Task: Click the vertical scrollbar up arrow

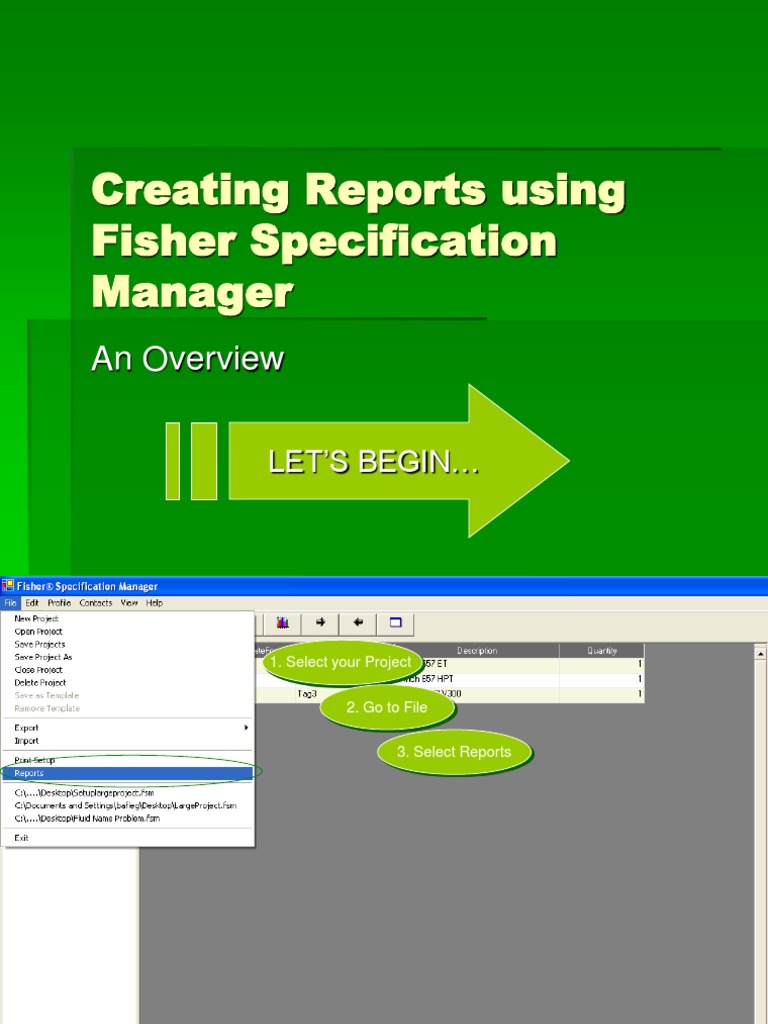Action: (x=760, y=652)
